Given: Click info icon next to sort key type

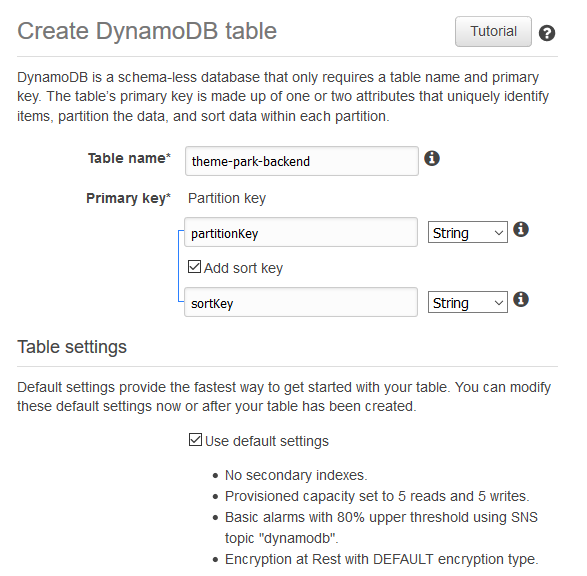Looking at the screenshot, I should 521,299.
